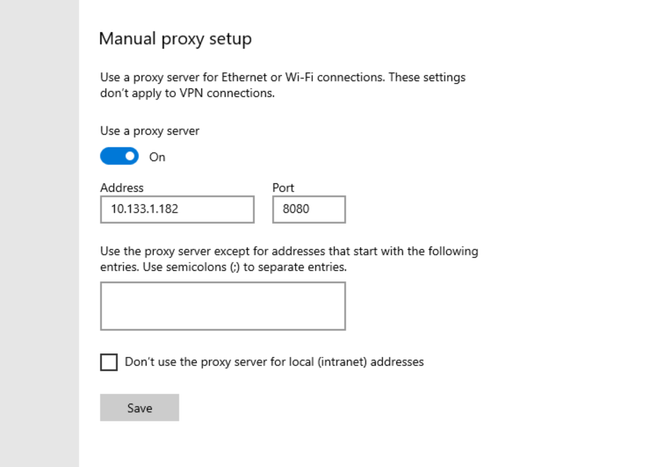Click the "Use the proxy server except" instruction line
The image size is (647, 467).
pos(289,251)
